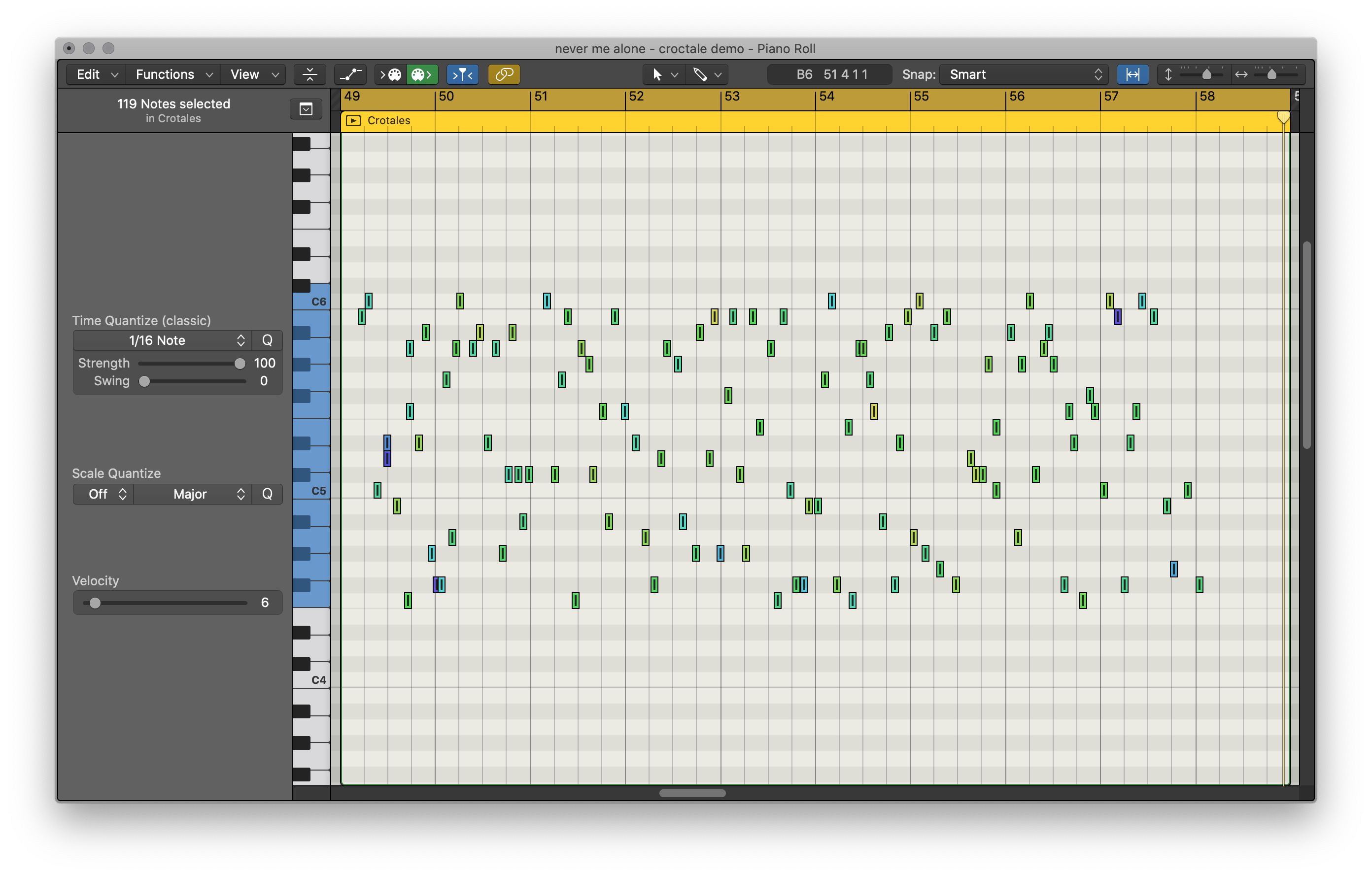
Task: Open the left-click Pointer tool menu
Action: click(664, 74)
